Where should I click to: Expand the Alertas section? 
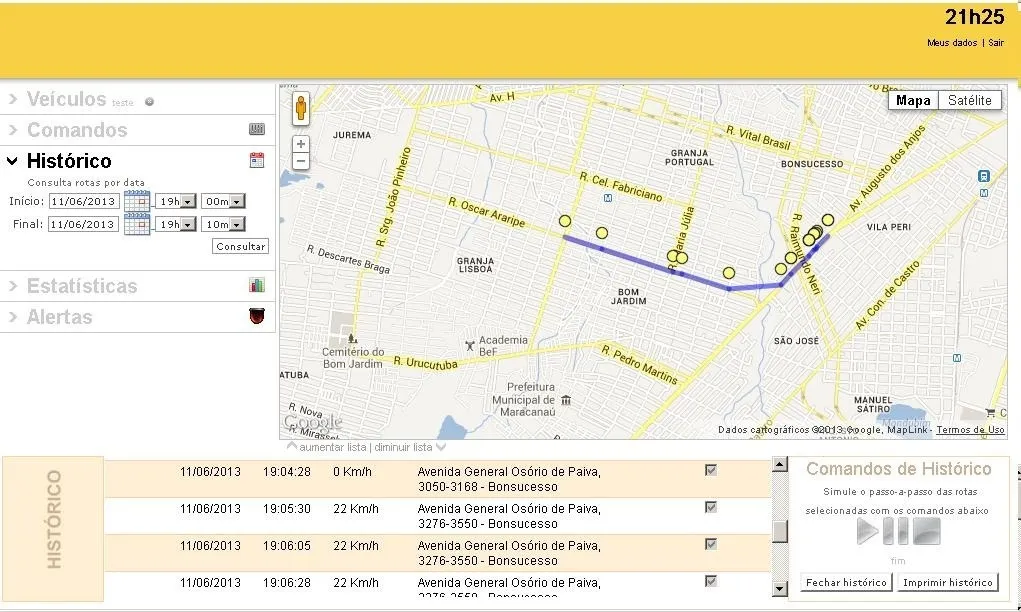point(59,317)
